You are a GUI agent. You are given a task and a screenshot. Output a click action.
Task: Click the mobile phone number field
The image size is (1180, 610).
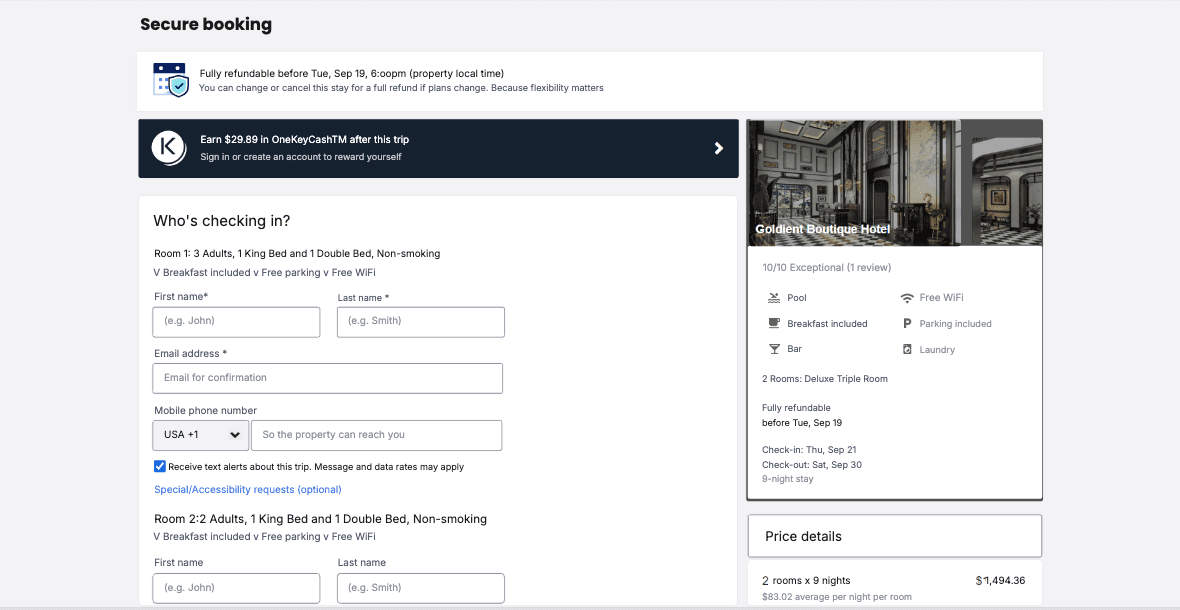[376, 435]
